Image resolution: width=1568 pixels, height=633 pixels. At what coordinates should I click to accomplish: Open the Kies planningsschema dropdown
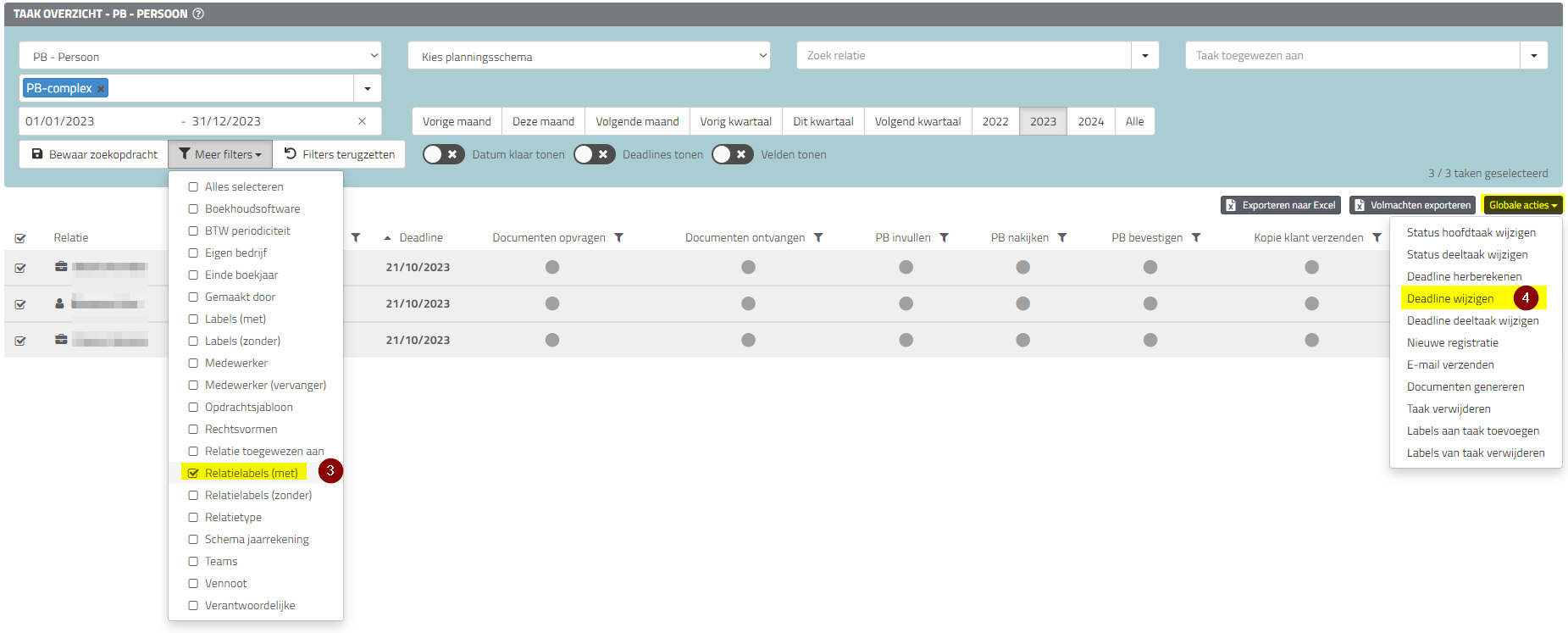tap(588, 56)
